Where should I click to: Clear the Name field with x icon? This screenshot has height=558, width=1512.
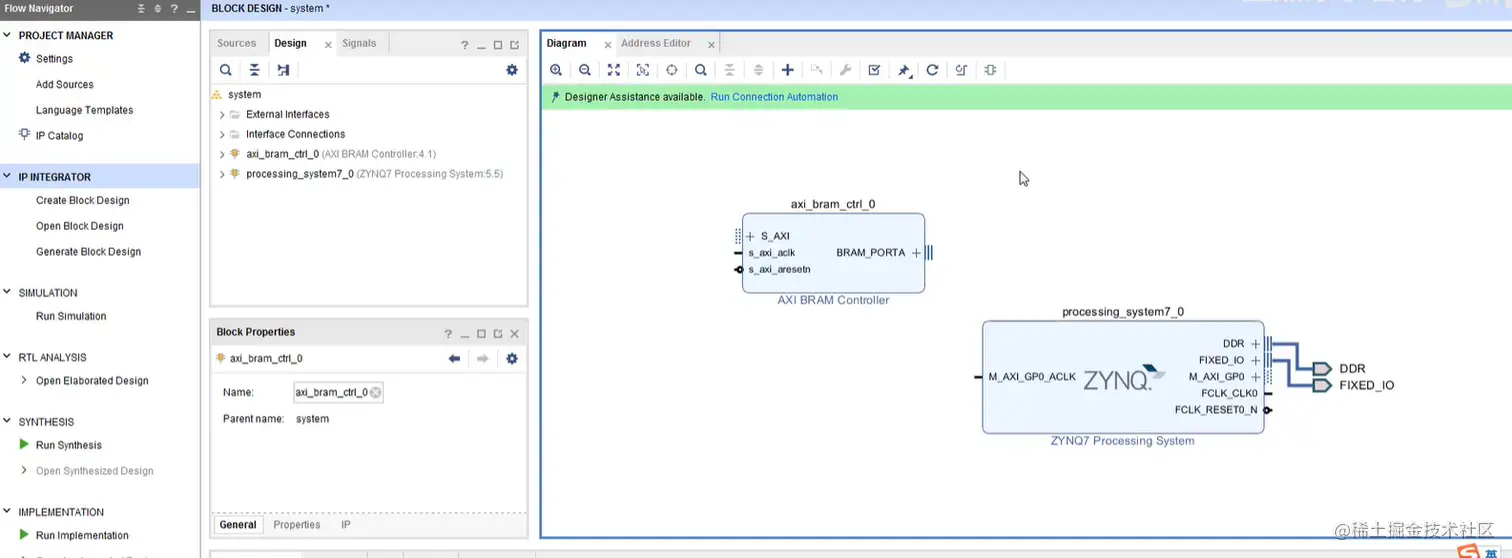[375, 393]
